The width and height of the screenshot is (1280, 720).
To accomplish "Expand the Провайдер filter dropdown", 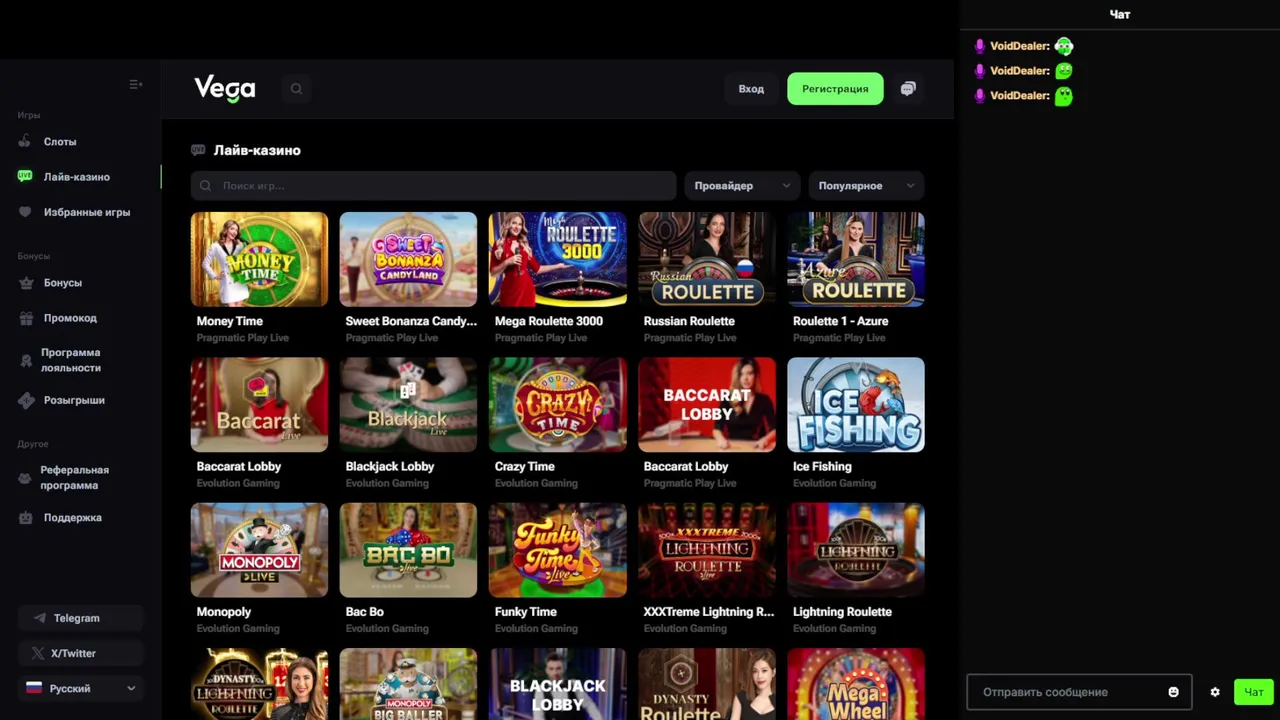I will tap(742, 186).
